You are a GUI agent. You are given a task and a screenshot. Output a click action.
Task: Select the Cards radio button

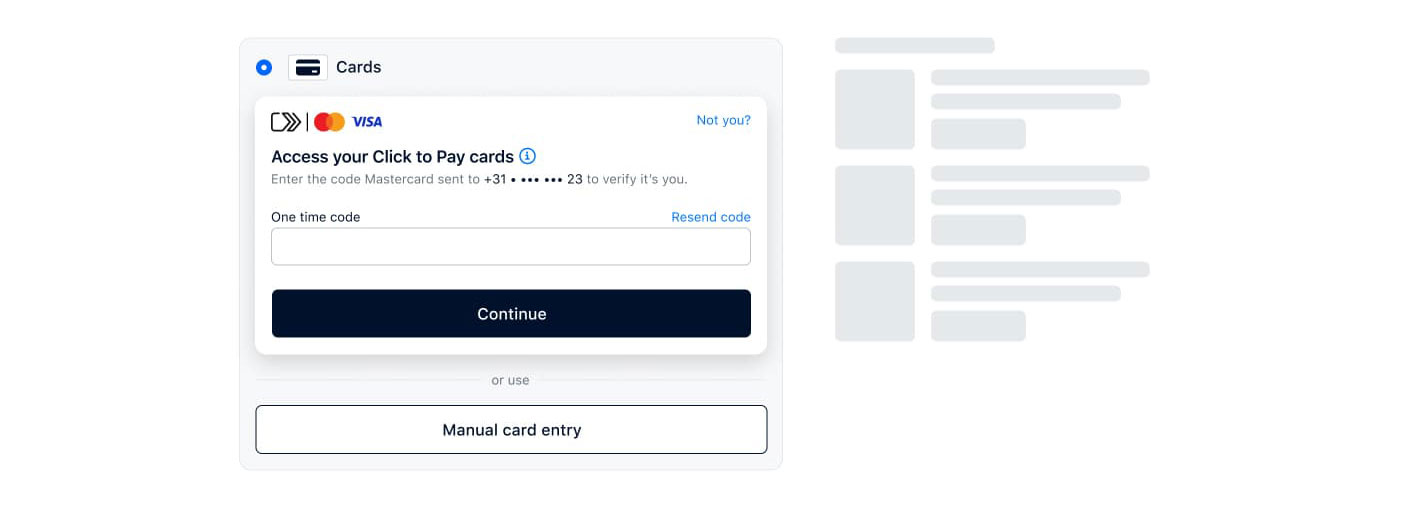[264, 67]
